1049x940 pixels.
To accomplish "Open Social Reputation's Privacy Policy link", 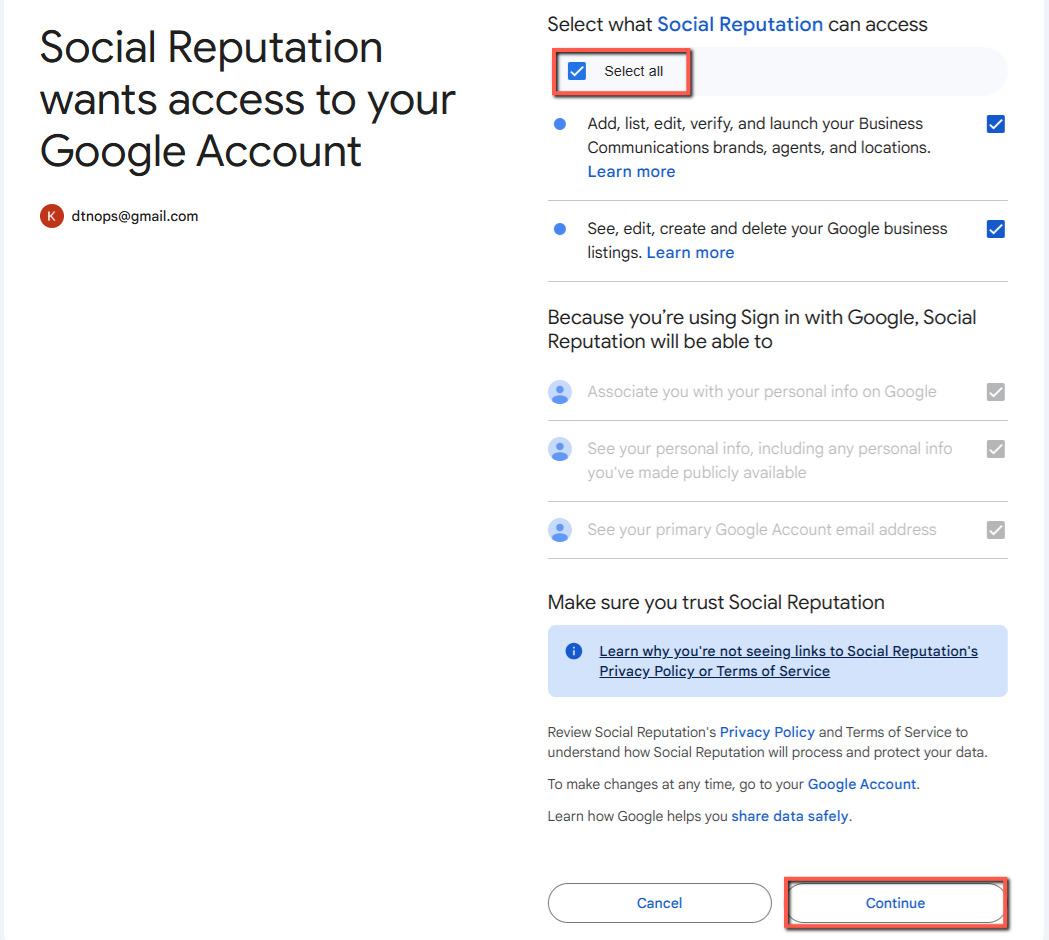I will 767,732.
